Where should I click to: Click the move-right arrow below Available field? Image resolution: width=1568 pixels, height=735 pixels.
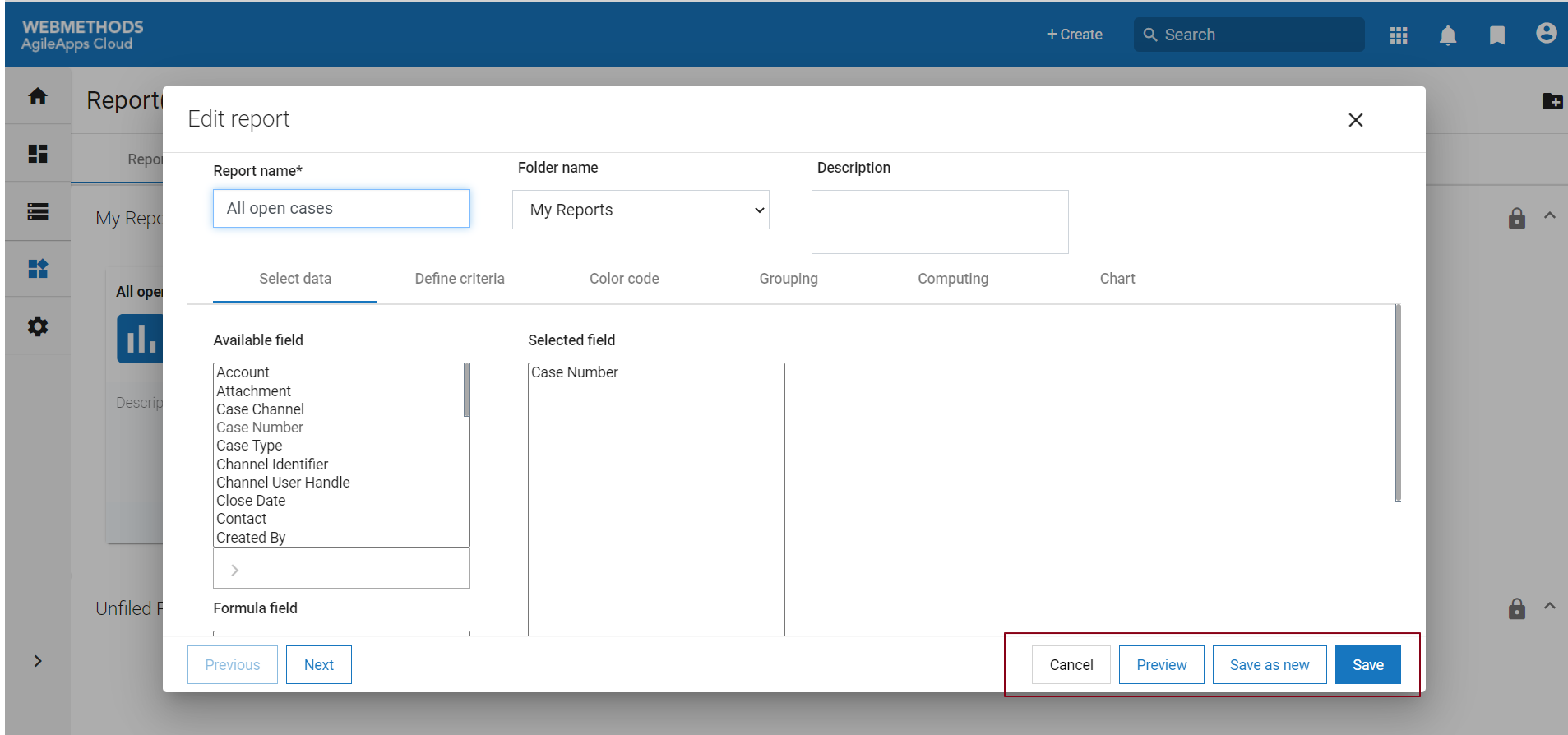234,570
